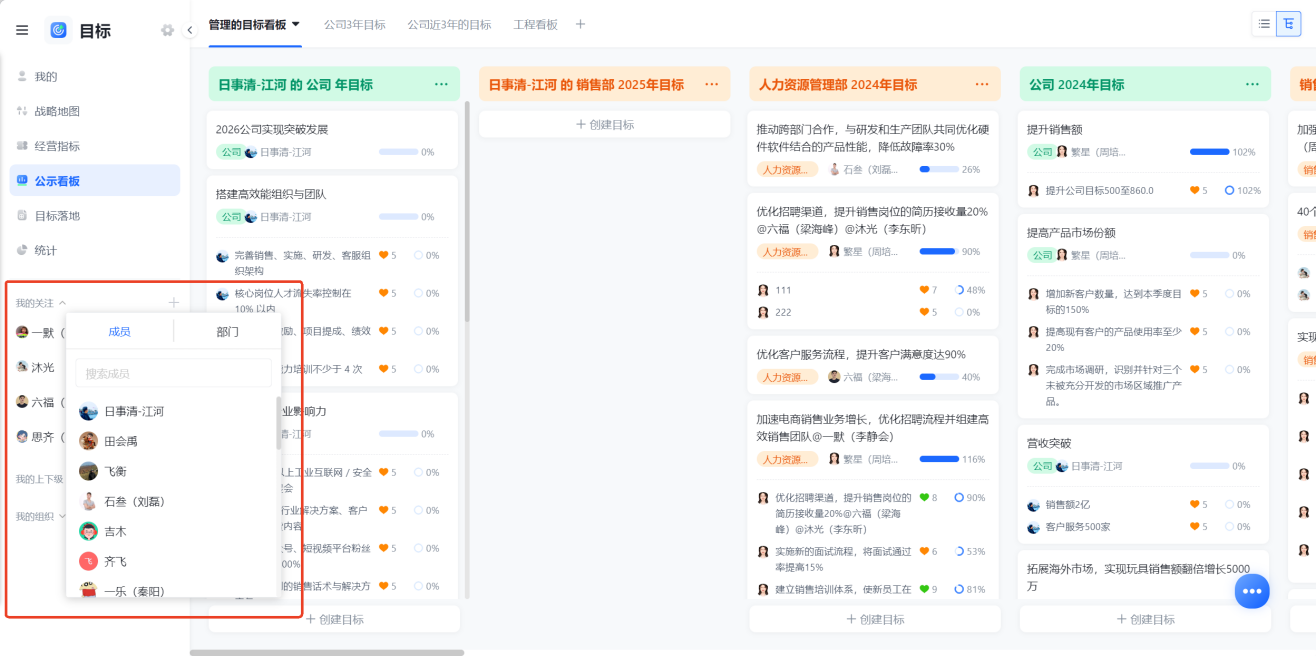Click the 人力资源 tag on 优化客户服务流程 card
Screen dimensions: 1316x656
[787, 377]
